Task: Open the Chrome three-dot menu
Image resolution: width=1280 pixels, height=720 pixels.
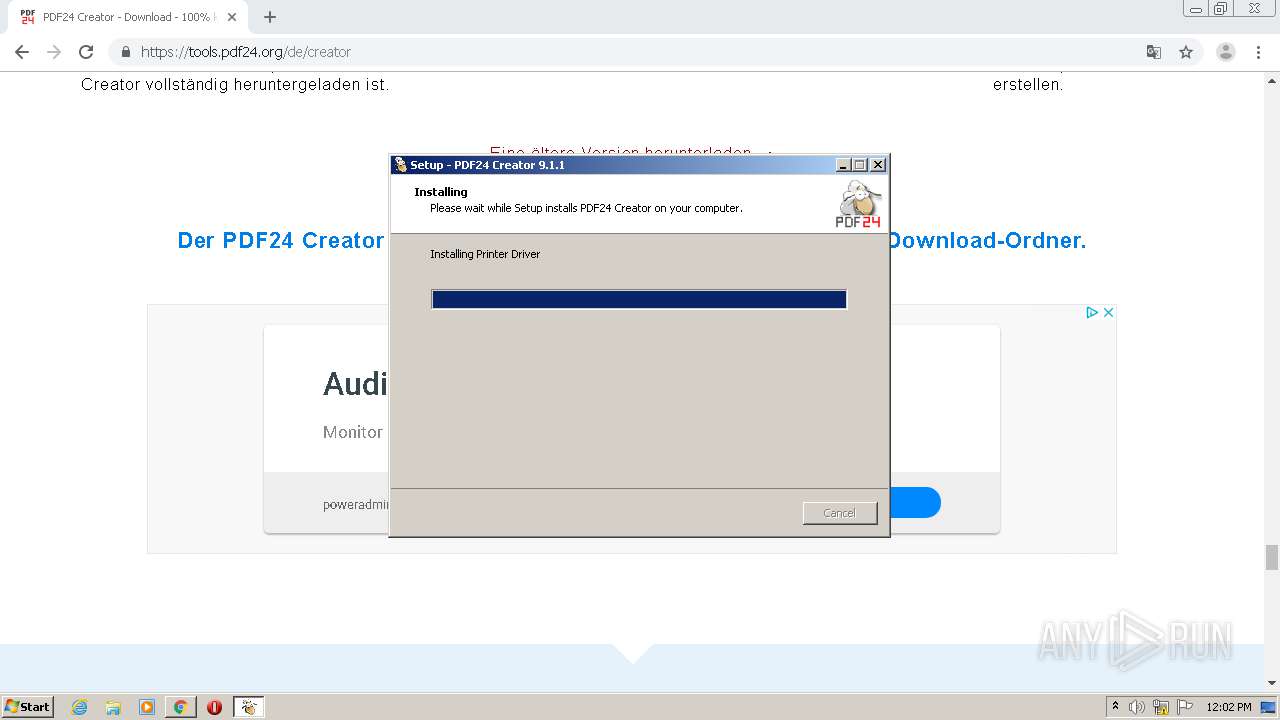Action: click(1258, 52)
